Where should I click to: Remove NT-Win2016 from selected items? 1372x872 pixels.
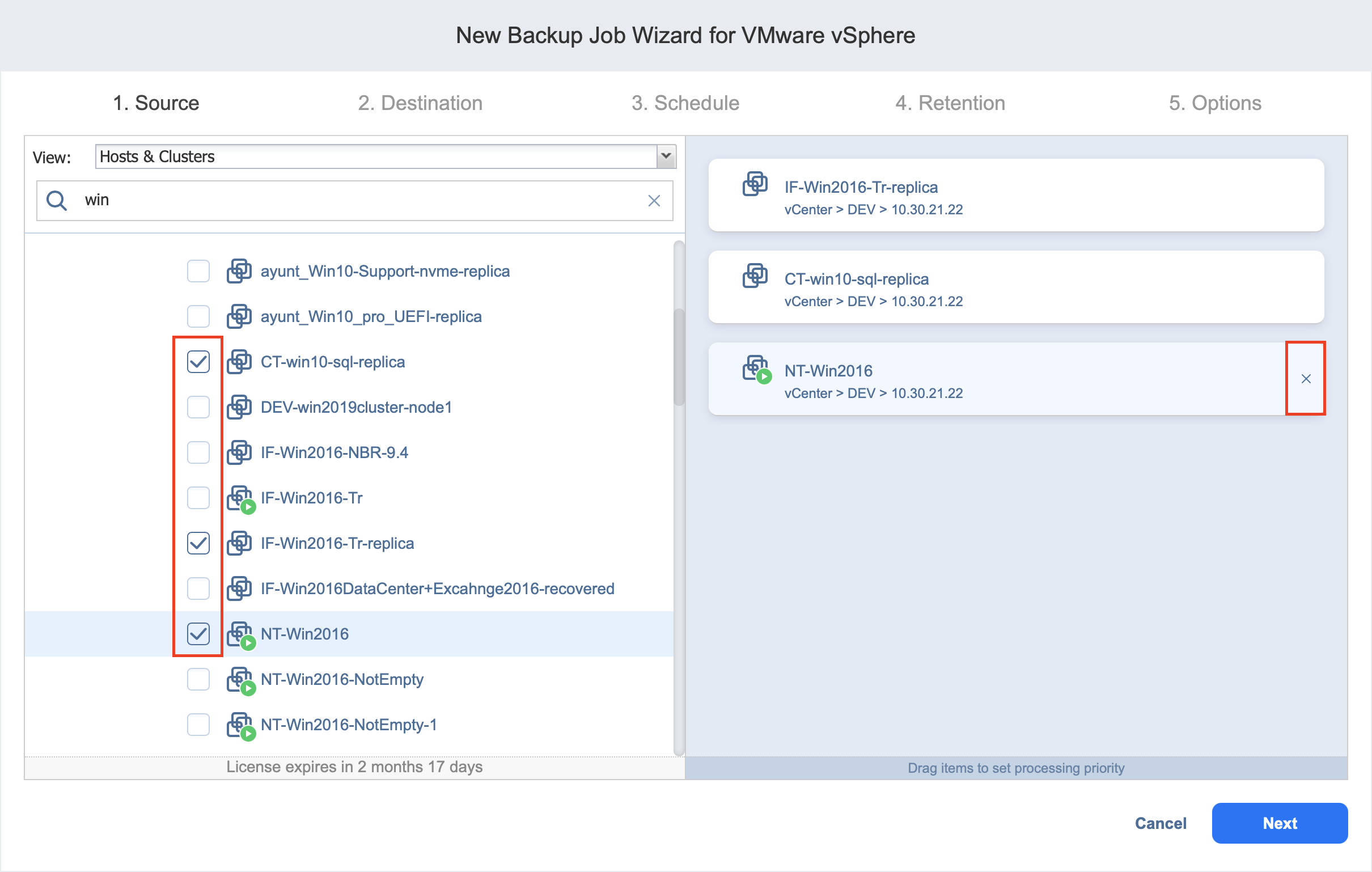(1306, 379)
